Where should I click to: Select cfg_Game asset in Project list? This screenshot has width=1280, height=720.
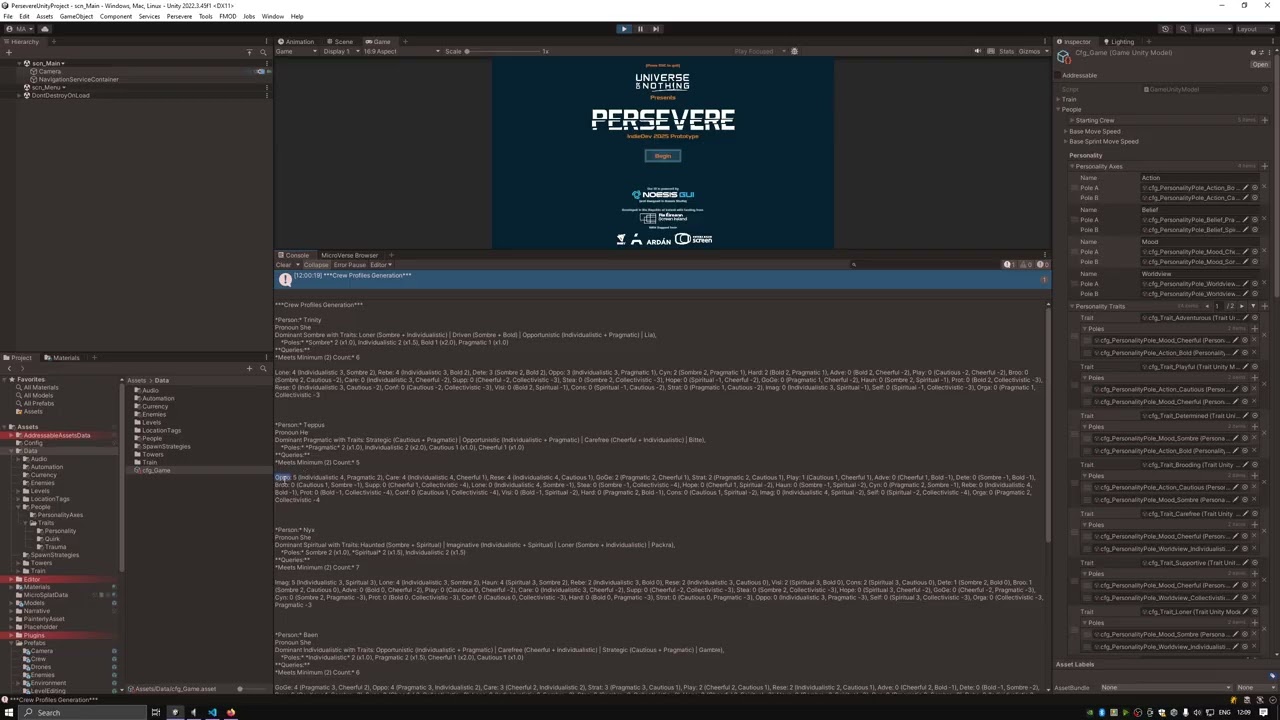(156, 470)
